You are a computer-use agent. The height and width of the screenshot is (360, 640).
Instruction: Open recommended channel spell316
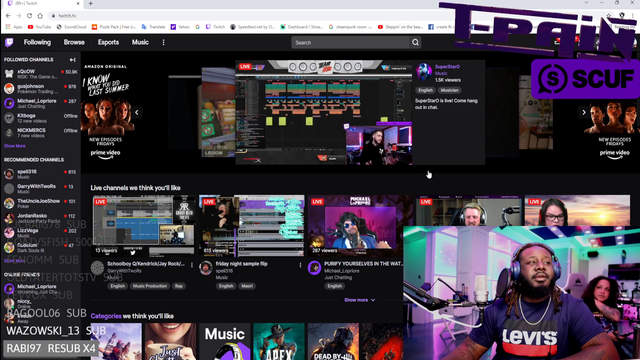40,174
